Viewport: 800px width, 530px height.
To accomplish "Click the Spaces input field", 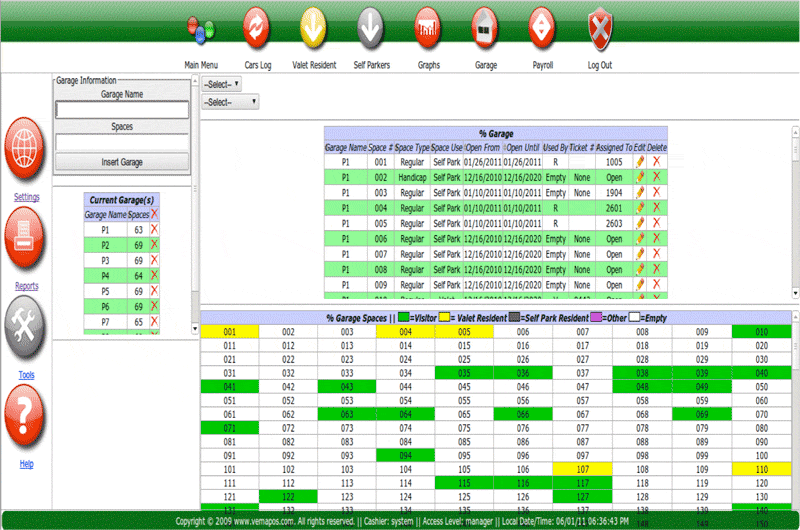I will coord(122,143).
